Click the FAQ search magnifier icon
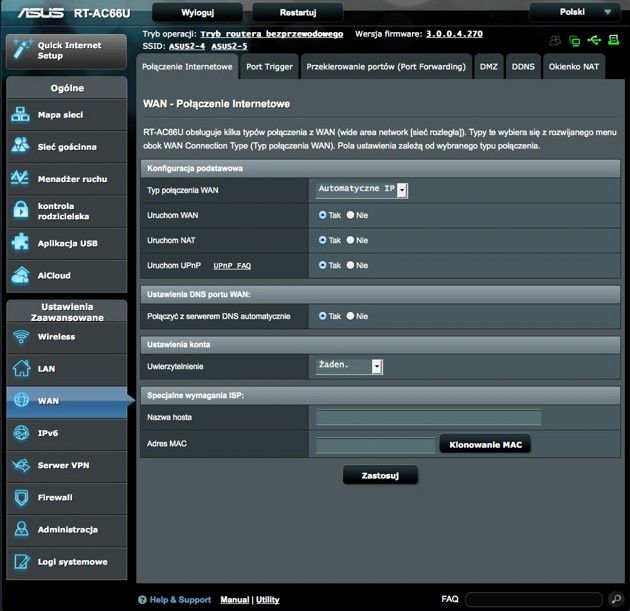This screenshot has width=630, height=611. [616, 599]
